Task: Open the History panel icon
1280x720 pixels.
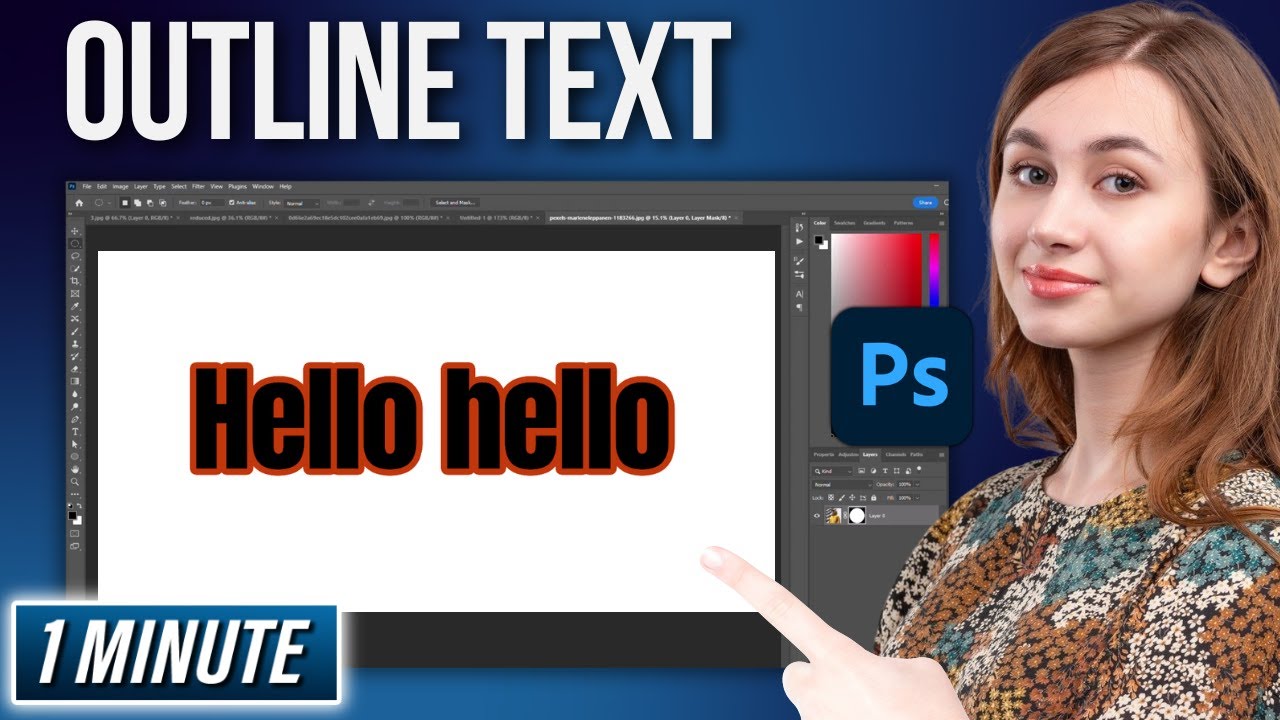Action: tap(799, 227)
